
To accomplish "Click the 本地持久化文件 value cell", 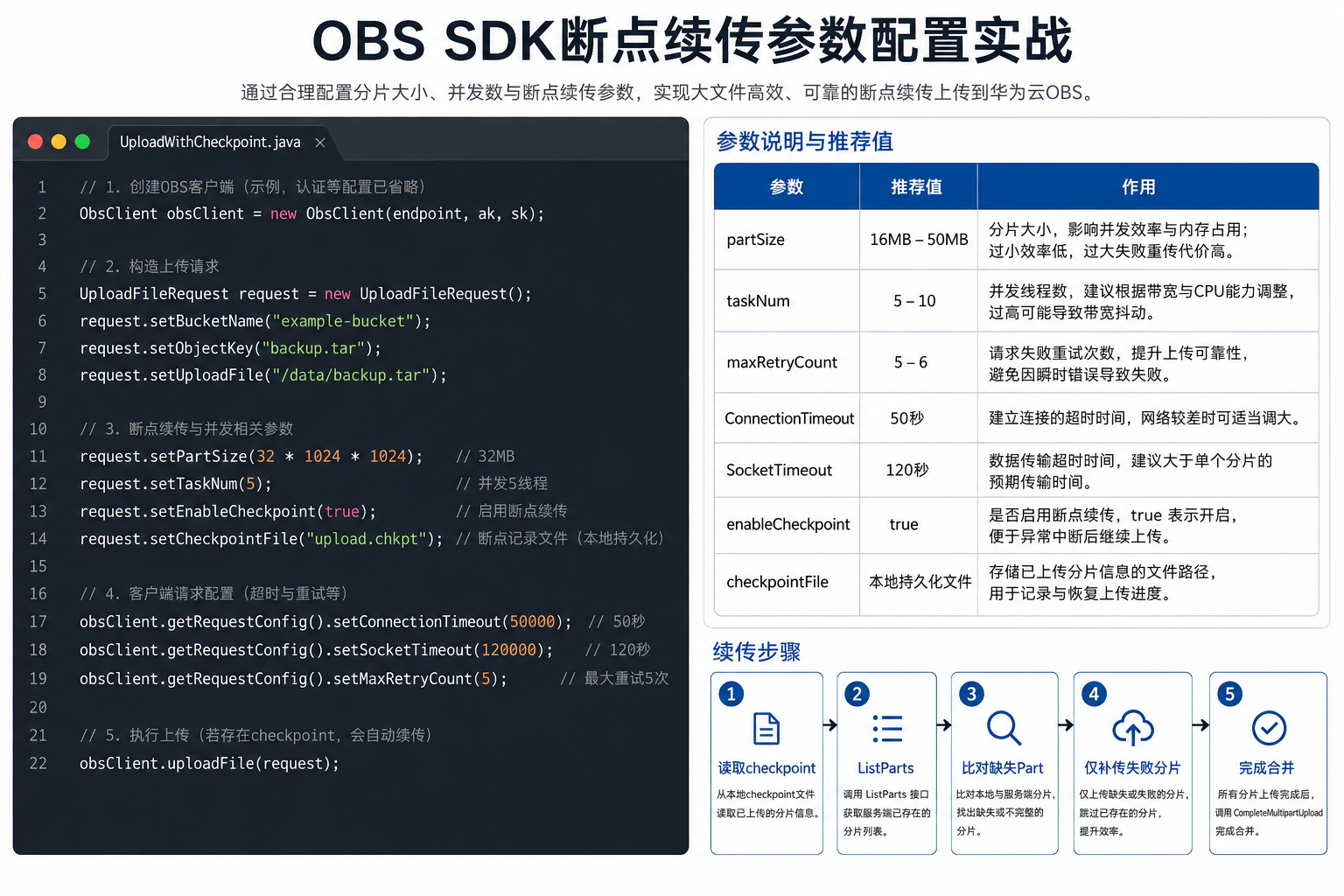I will tap(920, 583).
